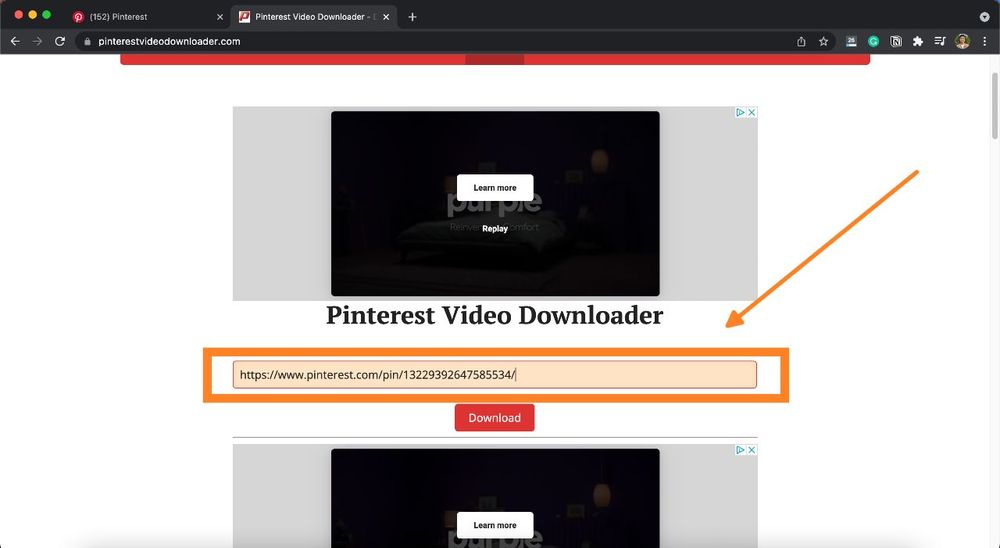Open AdChoices info on top ad
Viewport: 1000px width, 548px height.
coord(740,112)
